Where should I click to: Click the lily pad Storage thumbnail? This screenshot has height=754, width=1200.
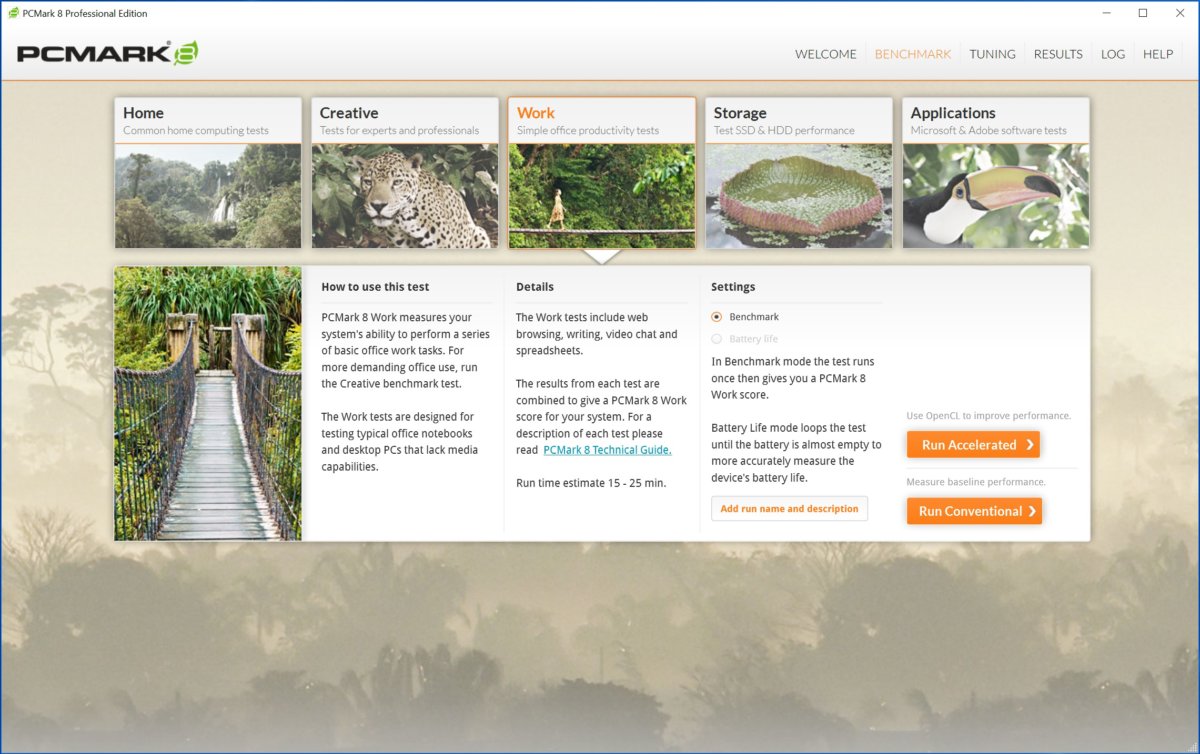[x=799, y=196]
